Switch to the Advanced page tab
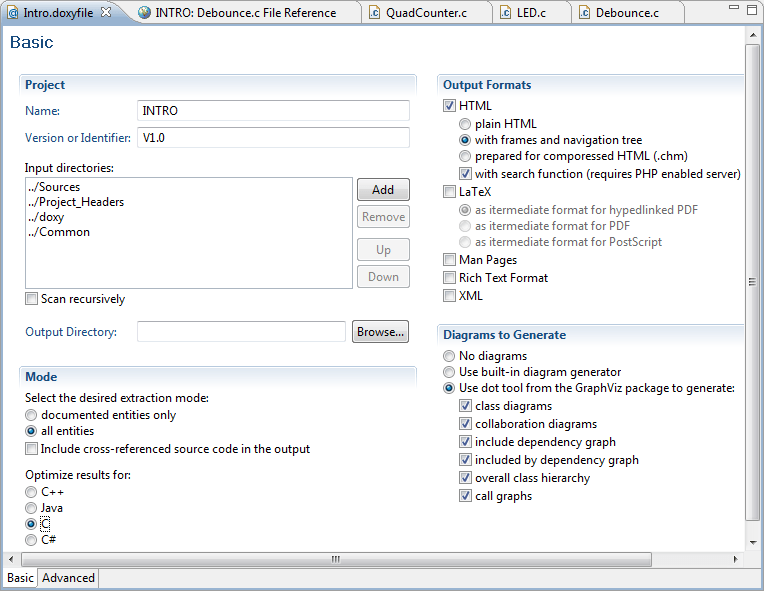Viewport: 764px width, 591px height. 68,578
